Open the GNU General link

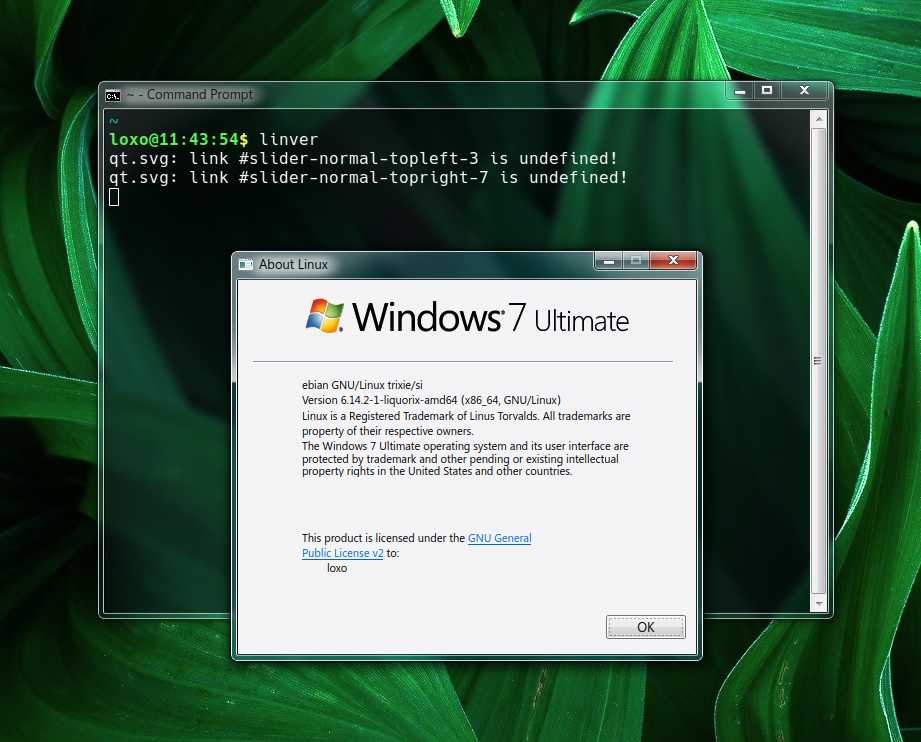[499, 538]
